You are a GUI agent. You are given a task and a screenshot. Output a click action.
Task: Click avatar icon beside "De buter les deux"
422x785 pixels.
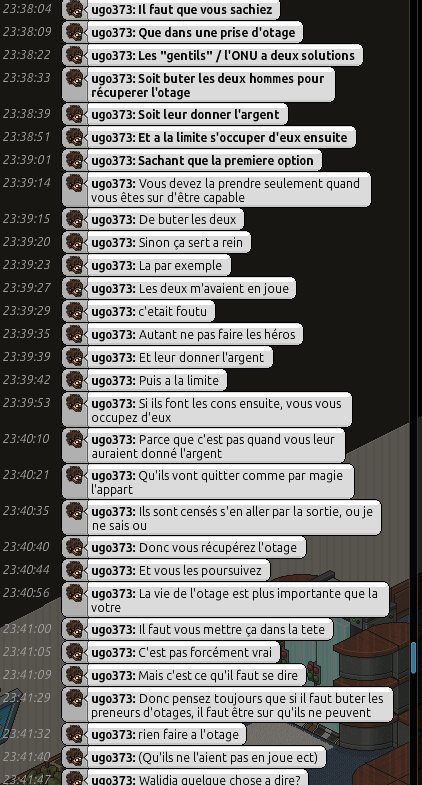pos(75,219)
